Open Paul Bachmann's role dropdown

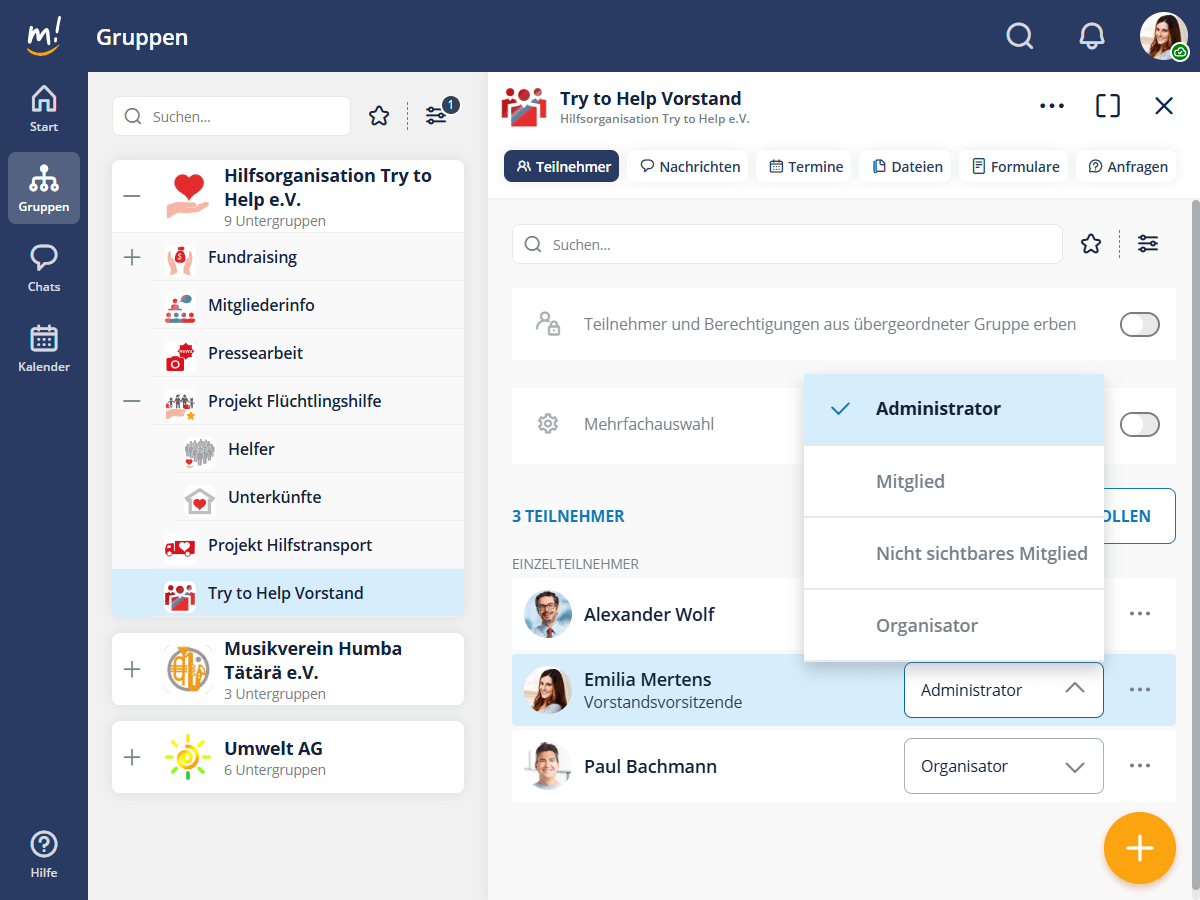pos(1003,766)
